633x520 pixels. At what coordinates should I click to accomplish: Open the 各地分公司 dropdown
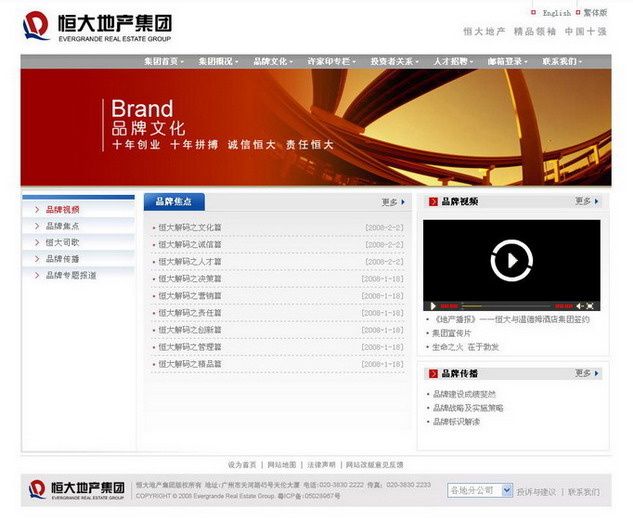click(480, 491)
